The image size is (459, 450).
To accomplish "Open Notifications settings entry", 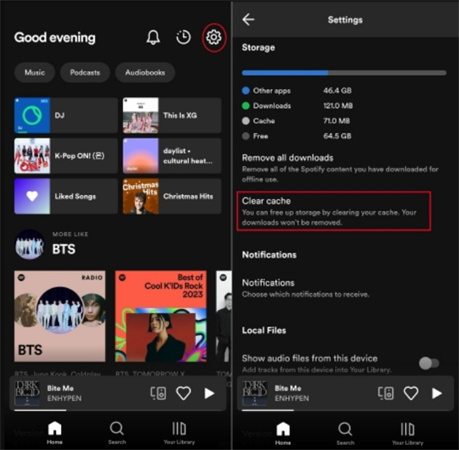I will pos(306,288).
